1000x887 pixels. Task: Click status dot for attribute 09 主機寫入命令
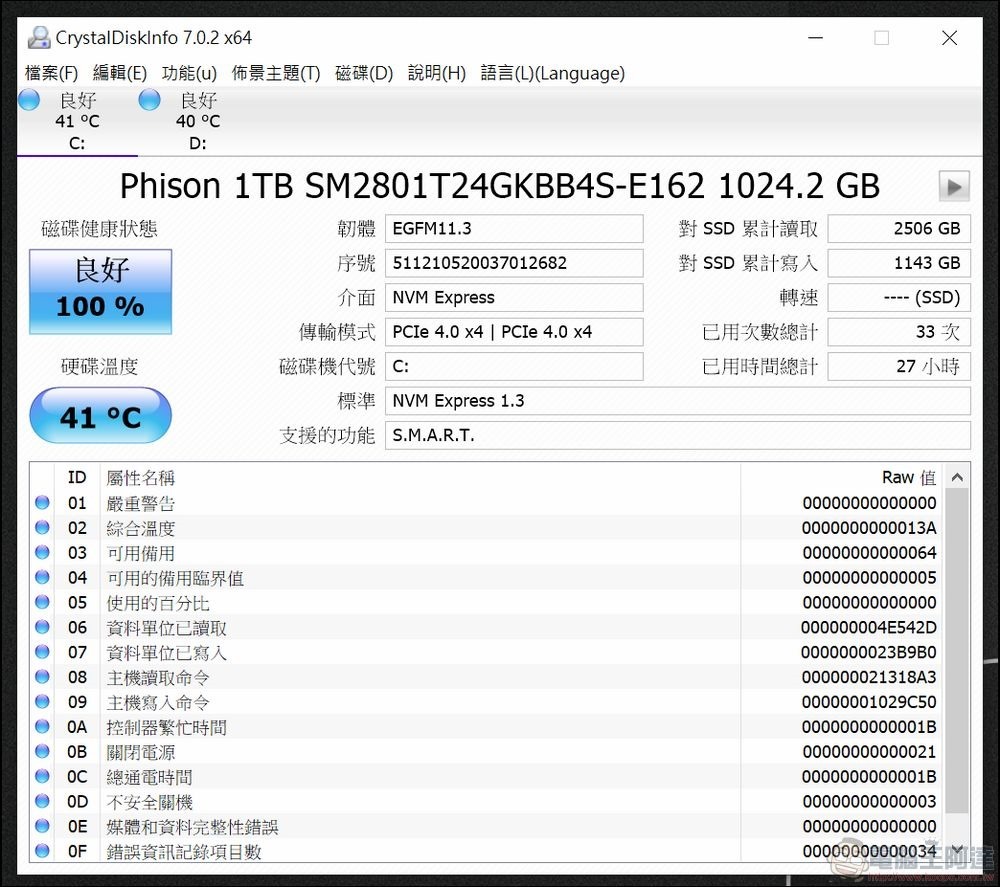[43, 701]
